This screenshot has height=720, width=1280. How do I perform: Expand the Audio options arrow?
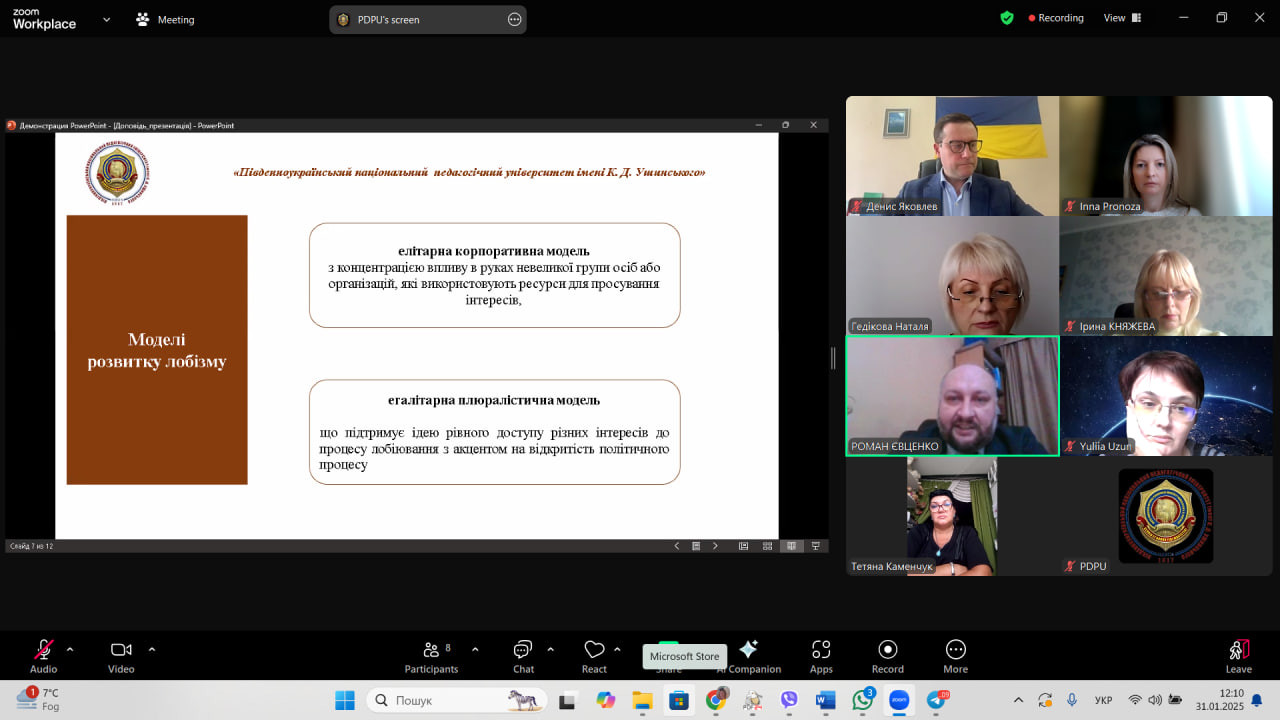pos(70,649)
